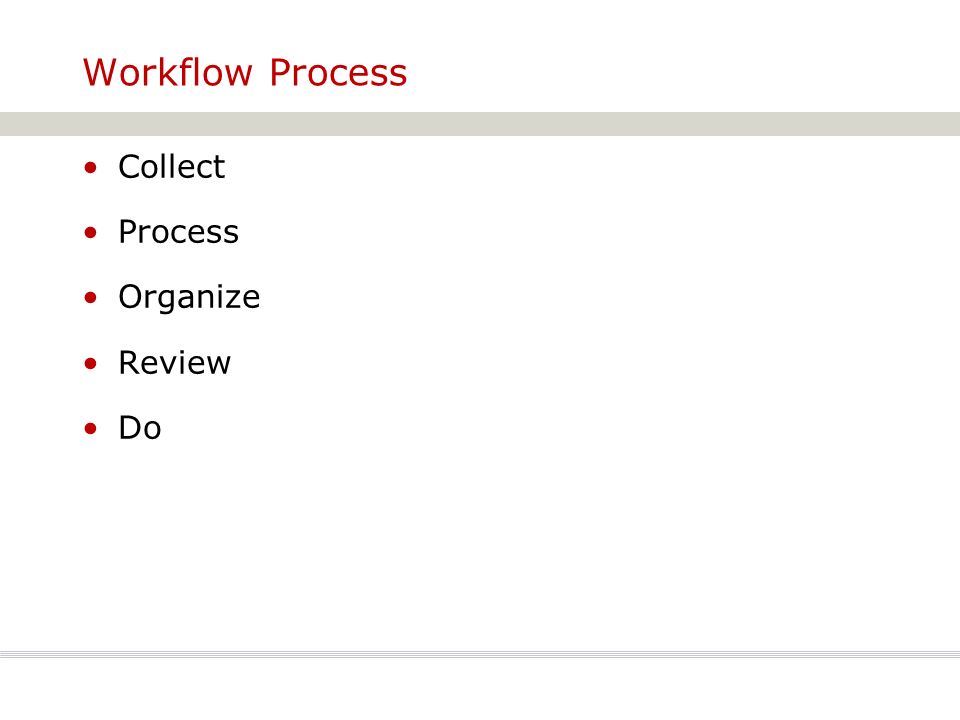The width and height of the screenshot is (960, 720).
Task: Select the Organize bullet text
Action: (x=189, y=298)
